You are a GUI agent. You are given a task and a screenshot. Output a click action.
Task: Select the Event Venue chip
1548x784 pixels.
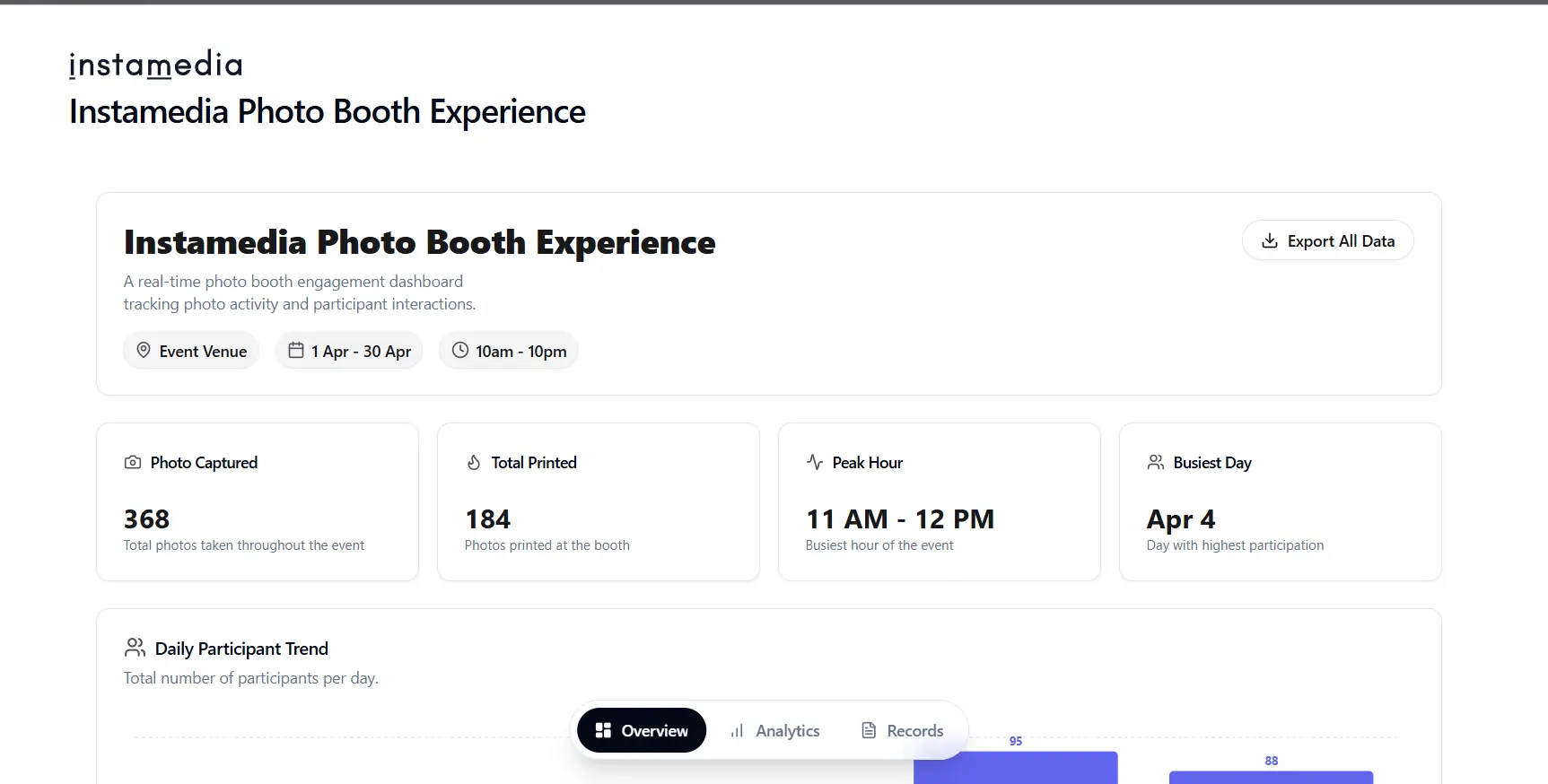(191, 351)
